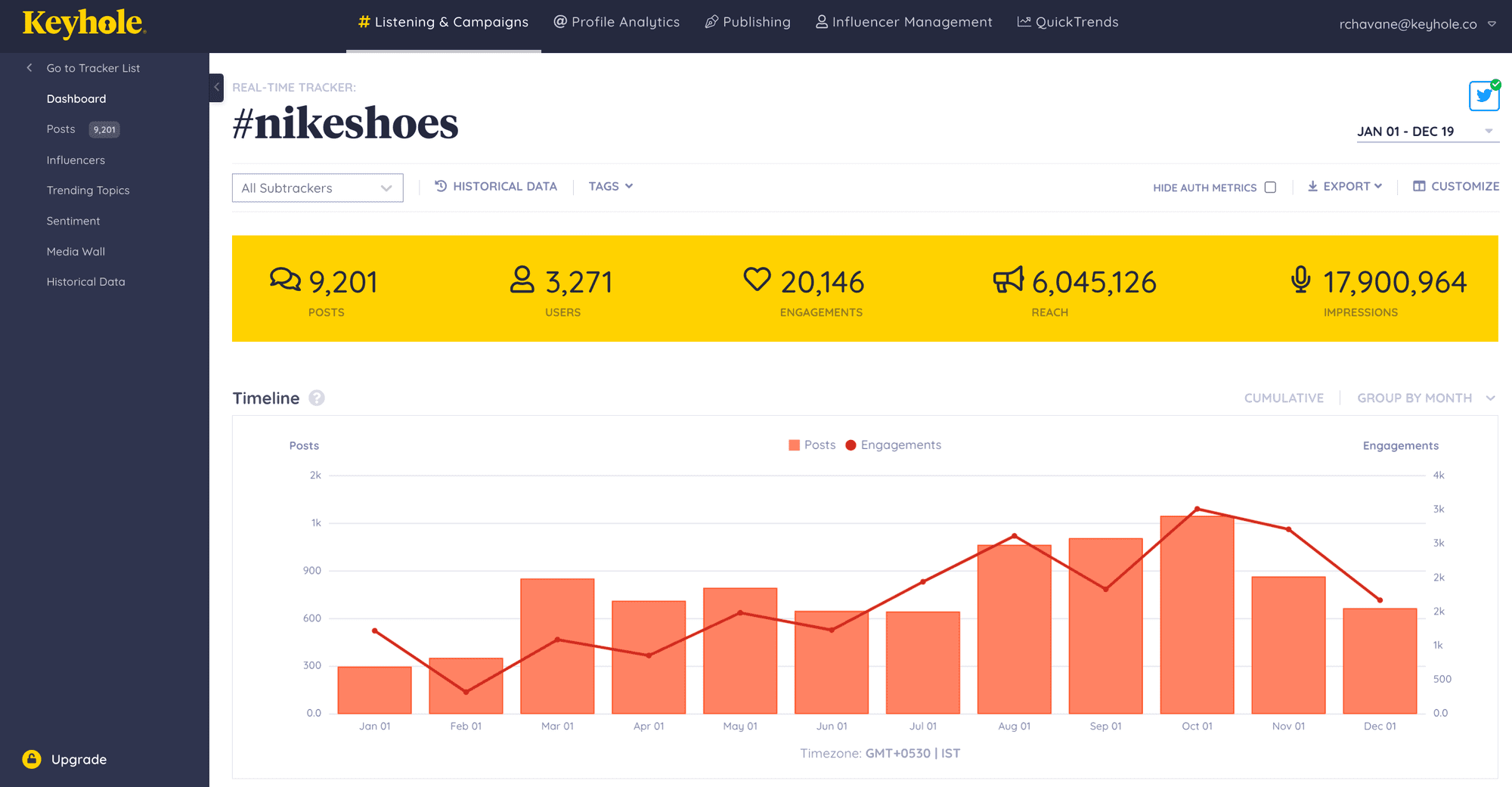1512x787 pixels.
Task: Open the Historical Data view icon
Action: (x=442, y=186)
